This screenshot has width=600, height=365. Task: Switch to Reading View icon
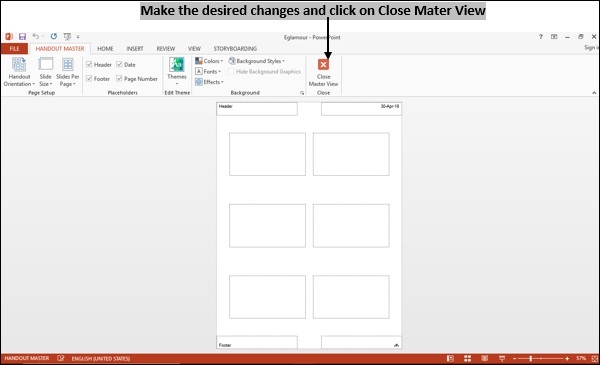(484, 358)
